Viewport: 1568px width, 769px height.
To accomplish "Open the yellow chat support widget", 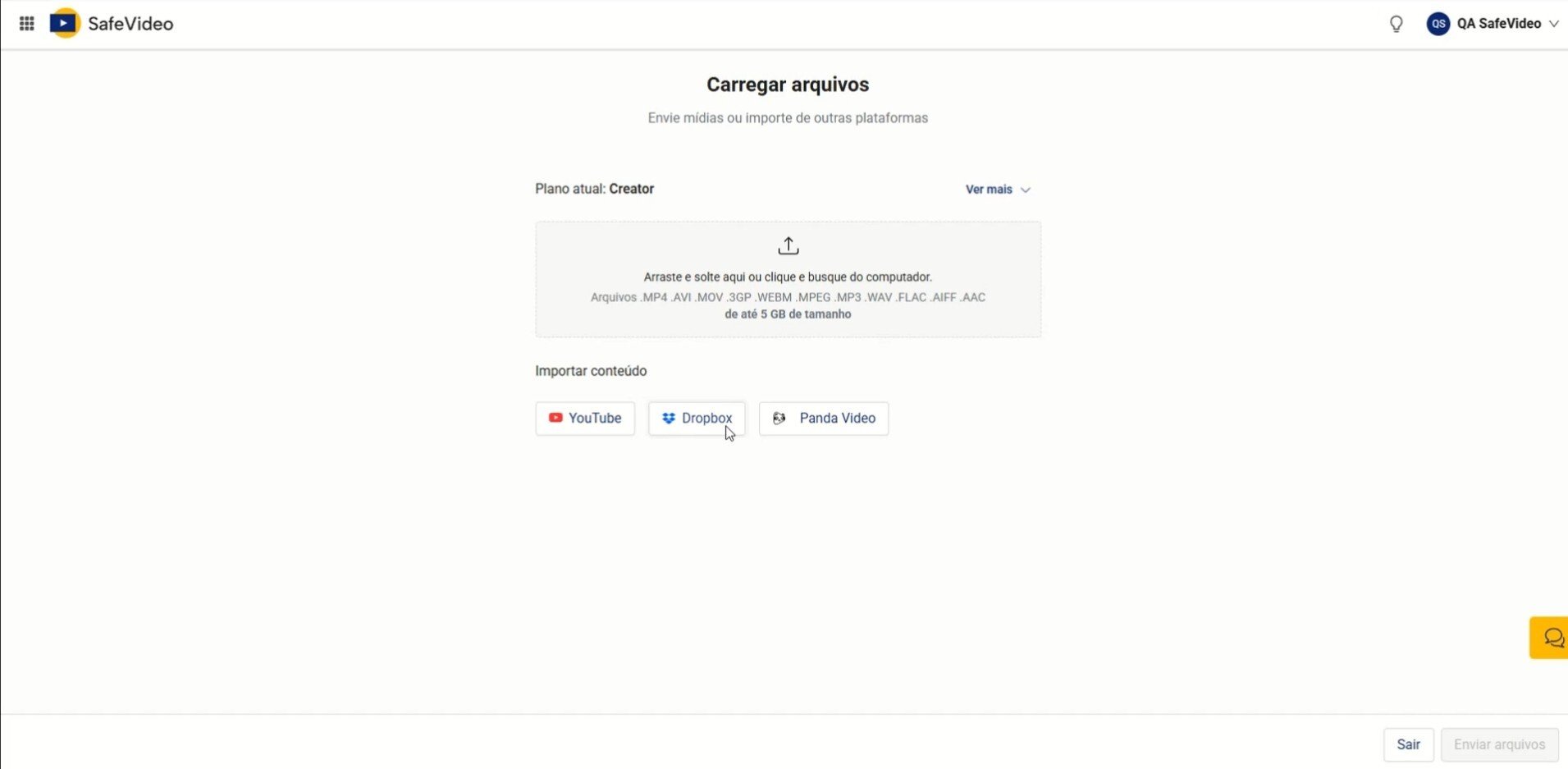I will [x=1551, y=638].
